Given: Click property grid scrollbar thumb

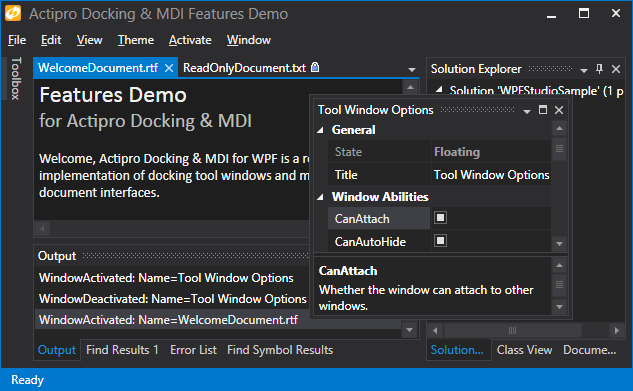Looking at the screenshot, I should tap(559, 148).
